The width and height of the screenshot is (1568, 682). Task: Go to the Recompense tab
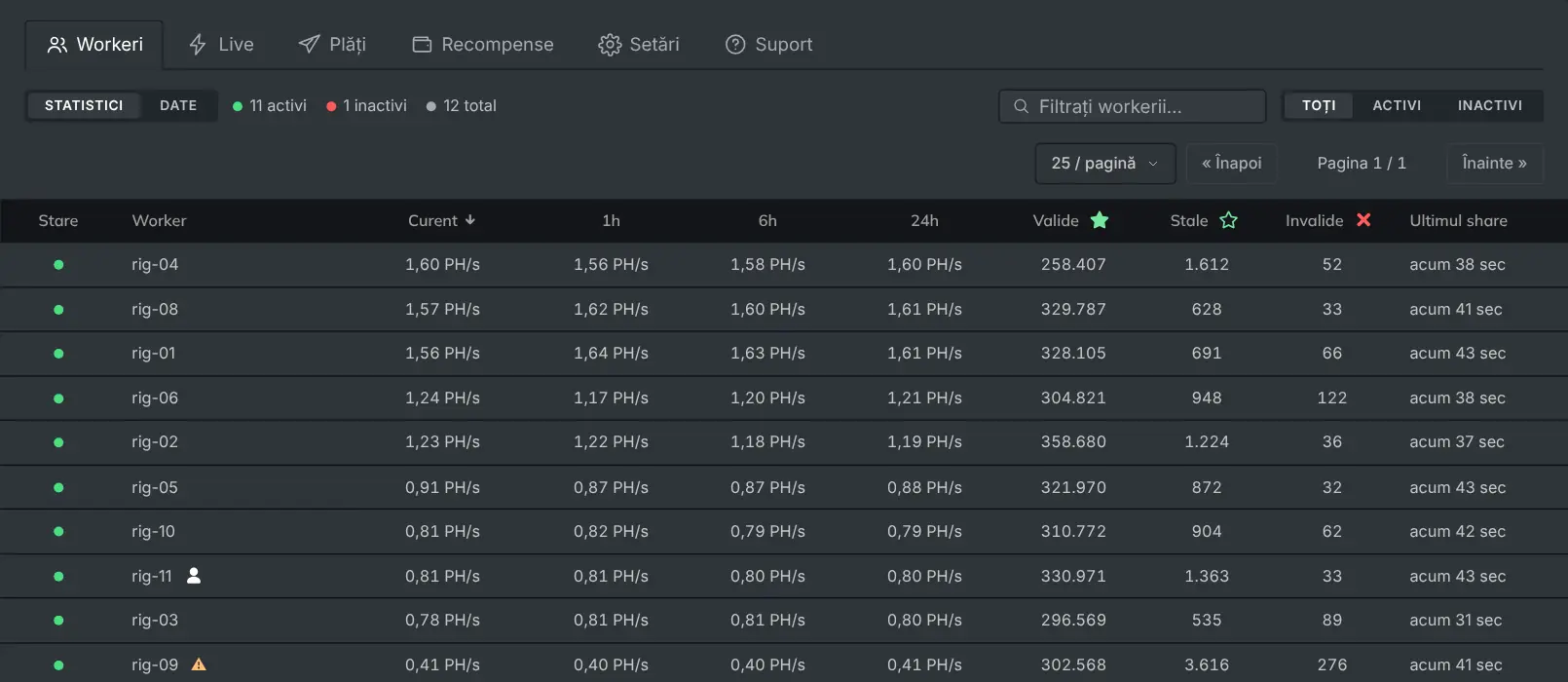pyautogui.click(x=483, y=45)
